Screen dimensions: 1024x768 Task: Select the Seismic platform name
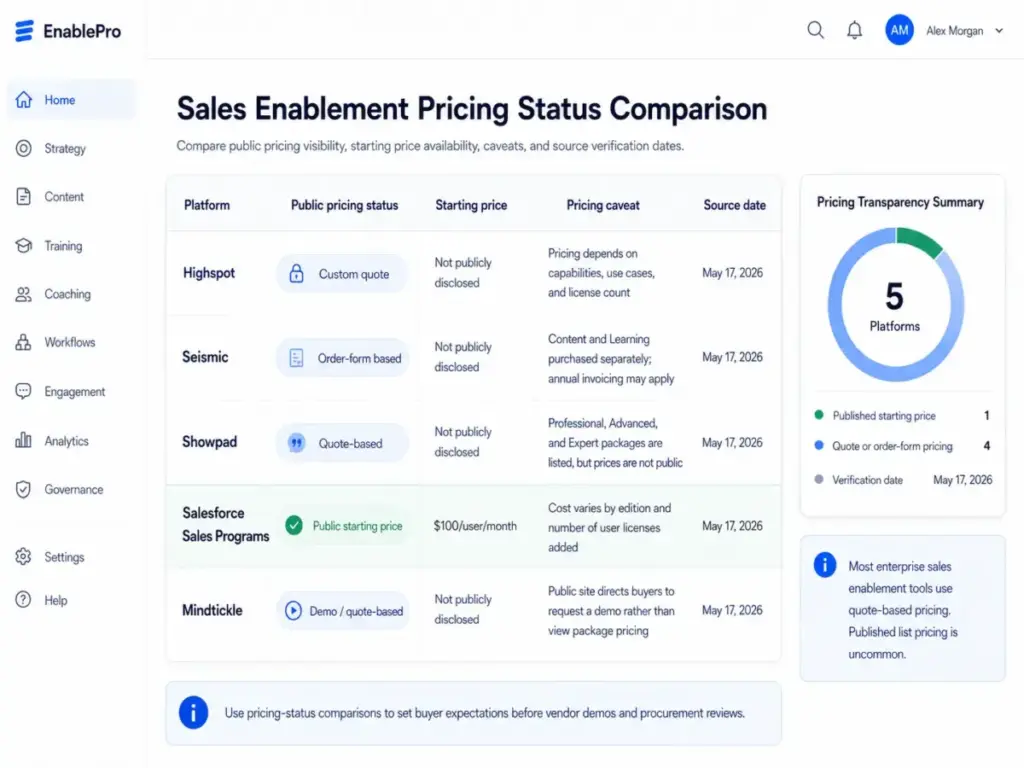click(x=205, y=357)
